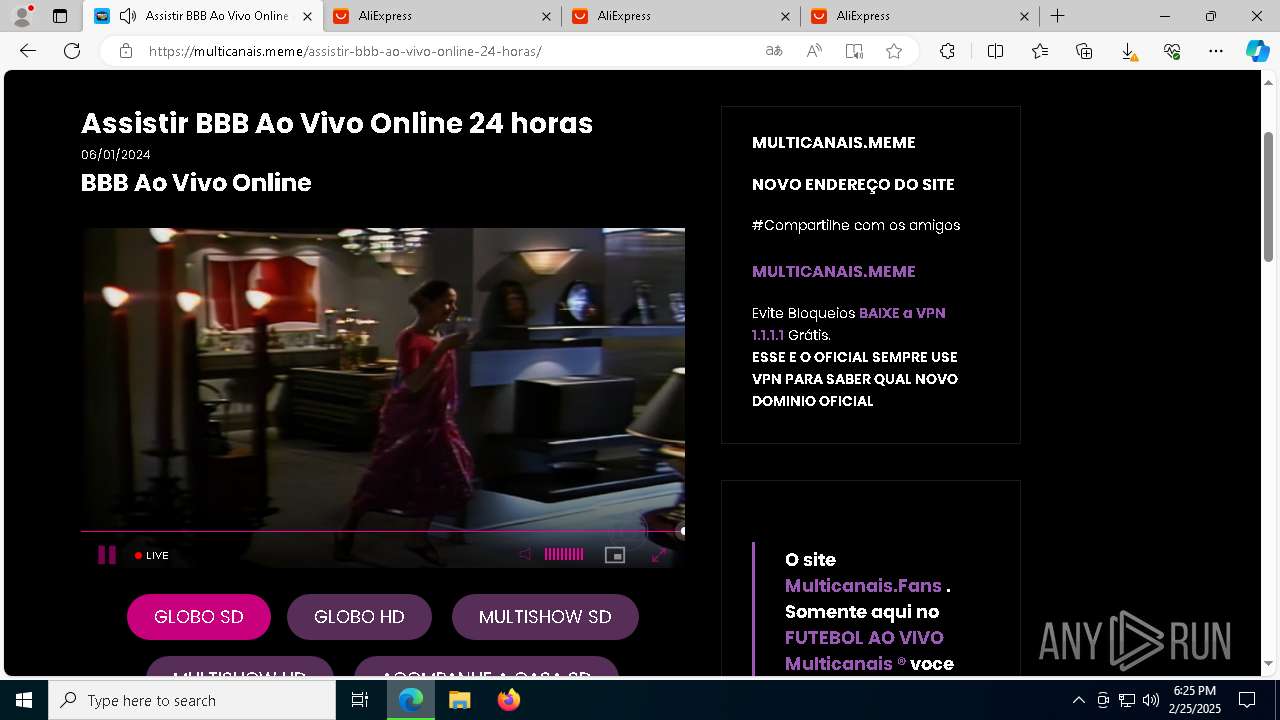Select the GLOBO HD channel

coord(359,617)
